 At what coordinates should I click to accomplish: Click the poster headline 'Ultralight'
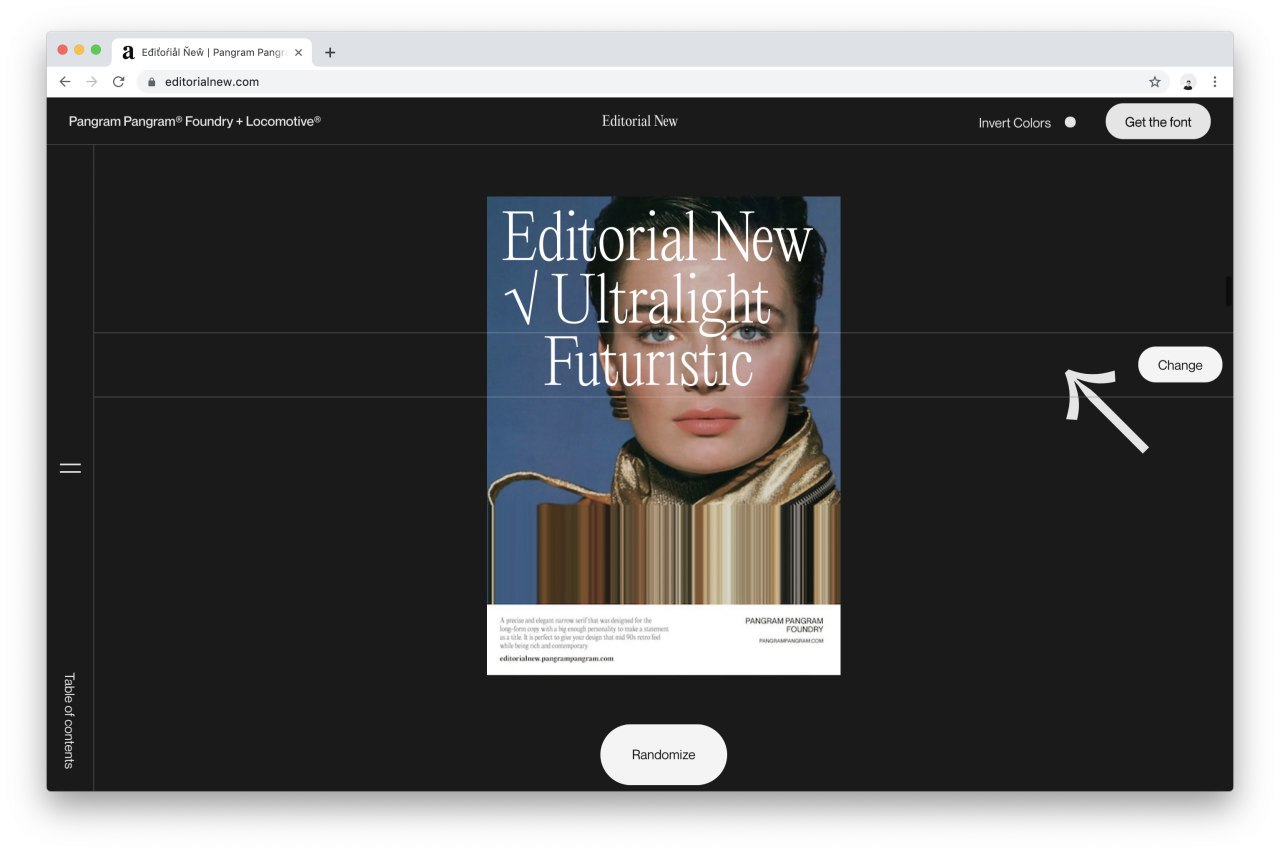[x=661, y=300]
